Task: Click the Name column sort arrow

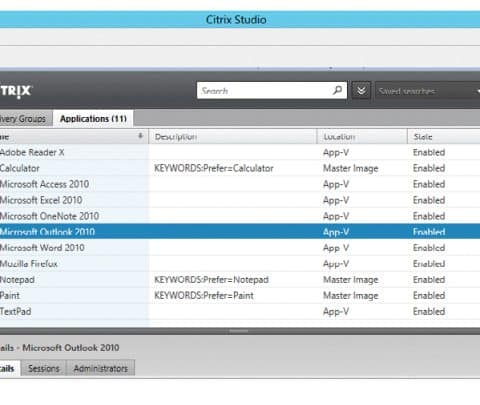Action: [x=140, y=136]
